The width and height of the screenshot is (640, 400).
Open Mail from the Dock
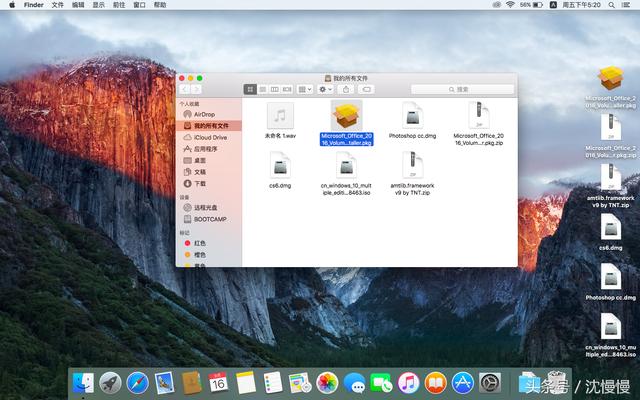[164, 383]
